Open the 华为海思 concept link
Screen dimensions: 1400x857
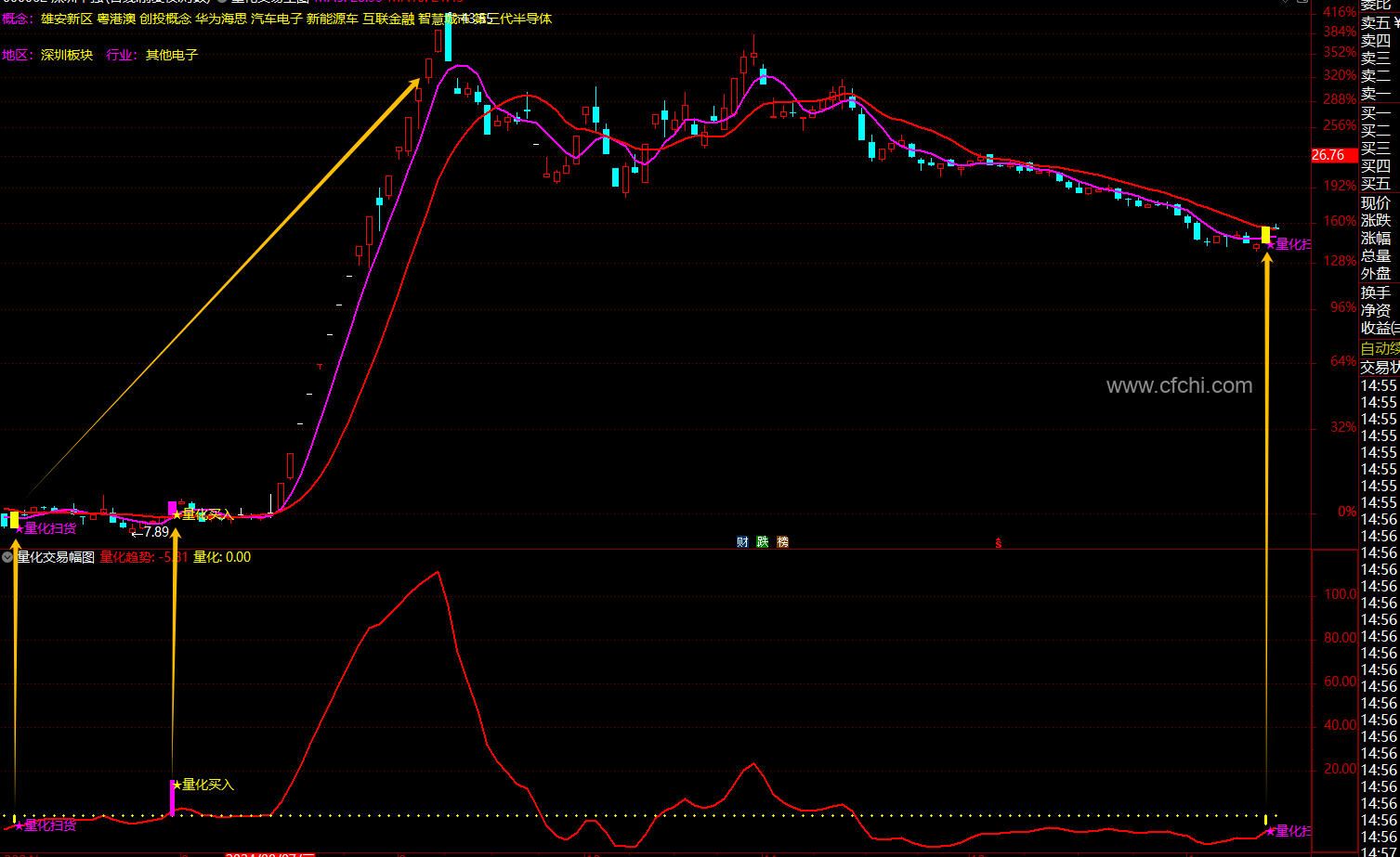click(221, 19)
